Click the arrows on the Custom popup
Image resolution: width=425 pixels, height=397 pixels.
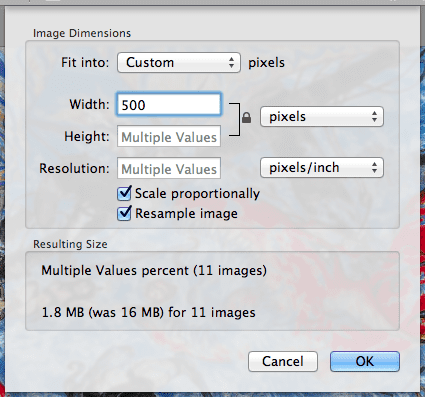[x=231, y=62]
